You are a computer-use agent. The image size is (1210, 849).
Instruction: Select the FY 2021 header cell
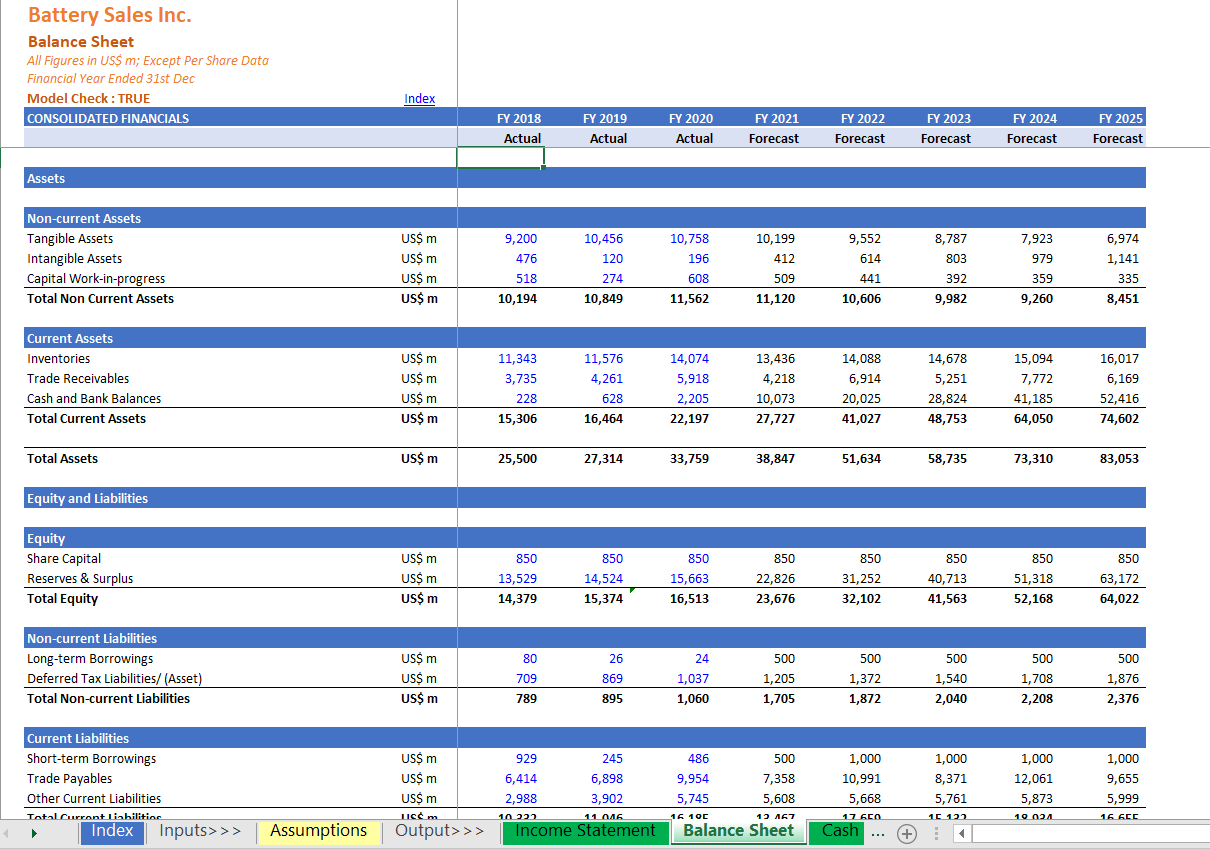777,118
